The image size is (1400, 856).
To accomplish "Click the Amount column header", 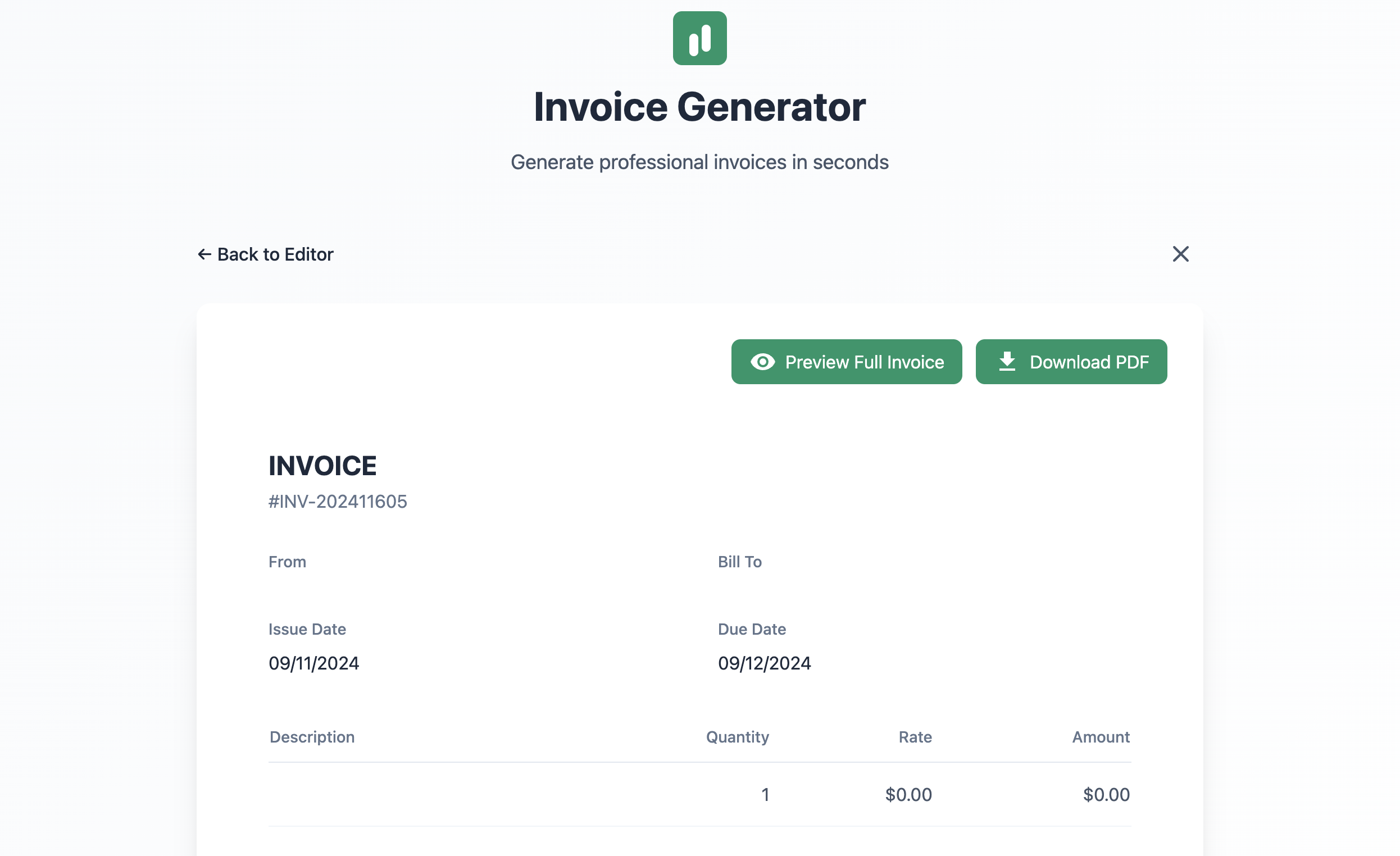I will [1101, 737].
